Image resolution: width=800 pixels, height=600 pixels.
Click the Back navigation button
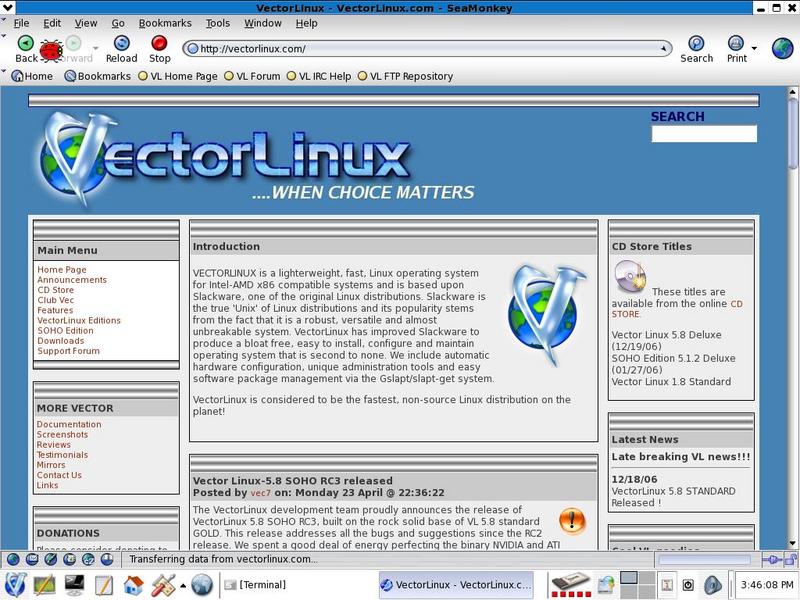coord(26,48)
